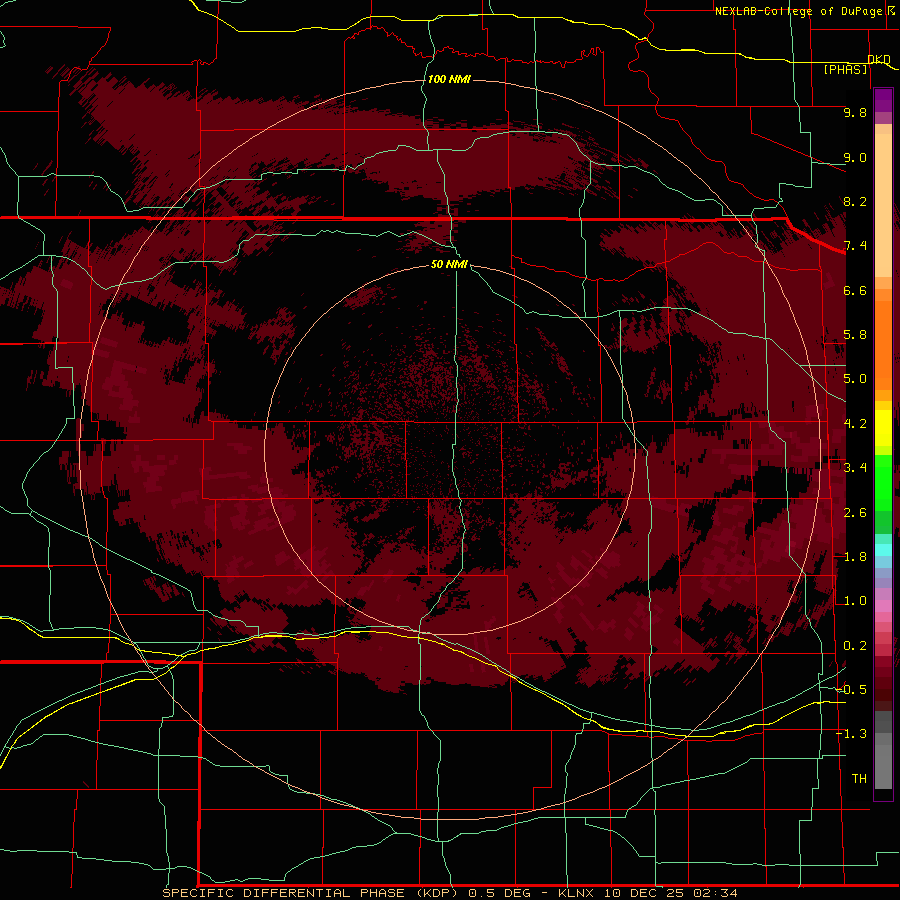Pick the purple band atop the color bar
The width and height of the screenshot is (900, 900).
pos(883,101)
